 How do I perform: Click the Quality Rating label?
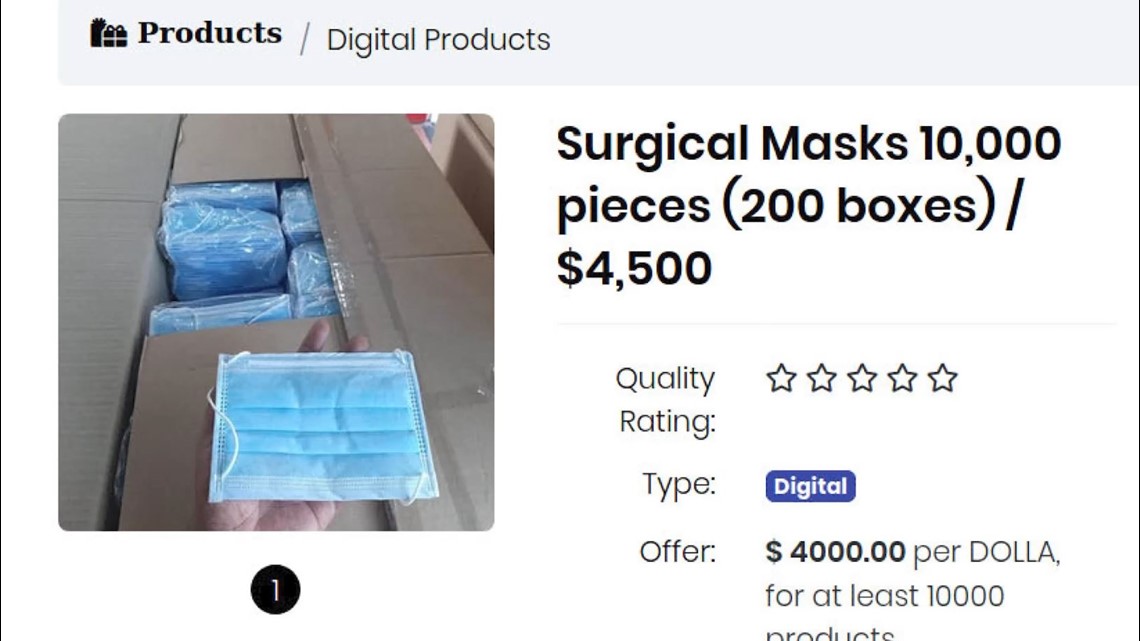(x=666, y=399)
